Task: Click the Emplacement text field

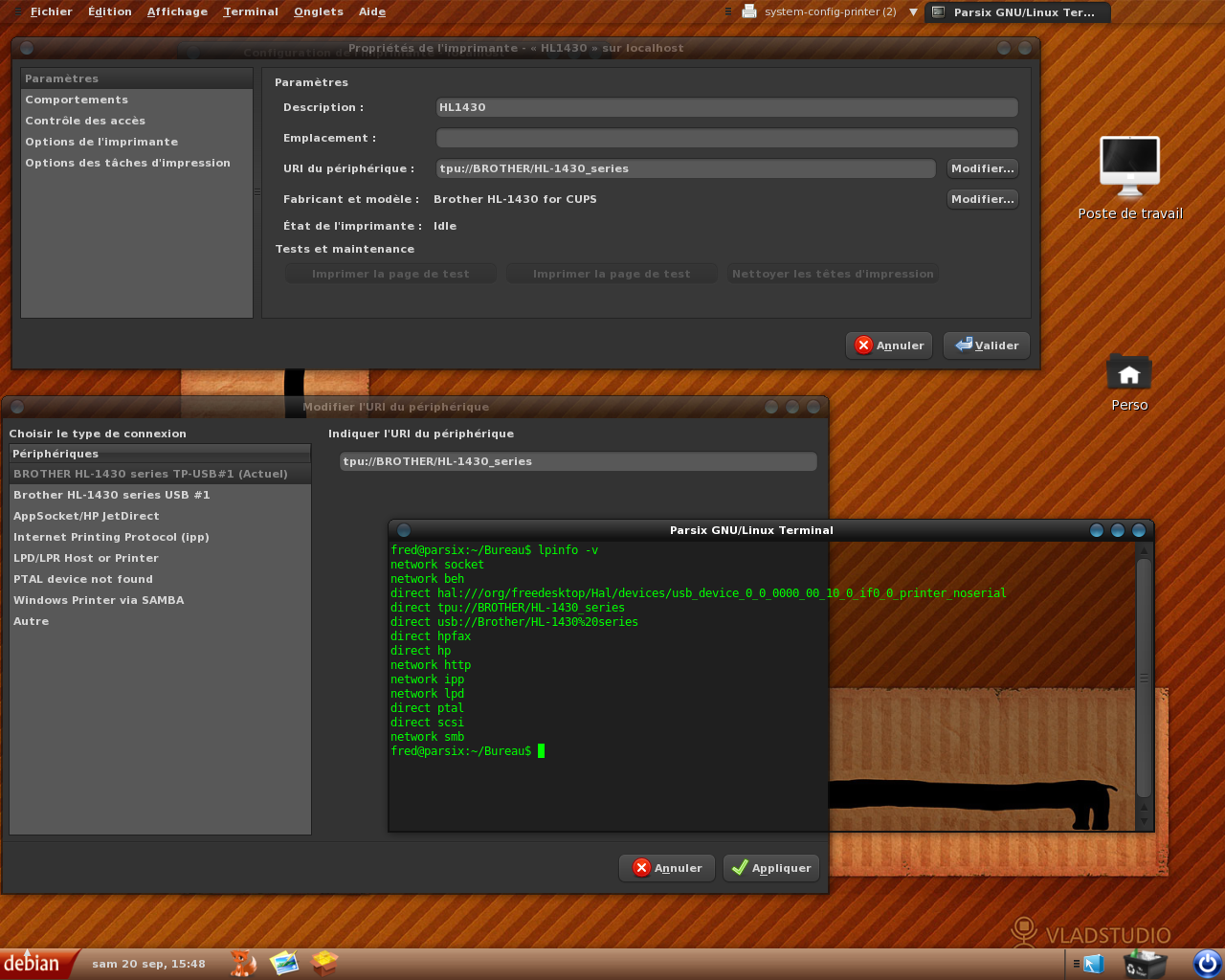Action: tap(726, 138)
